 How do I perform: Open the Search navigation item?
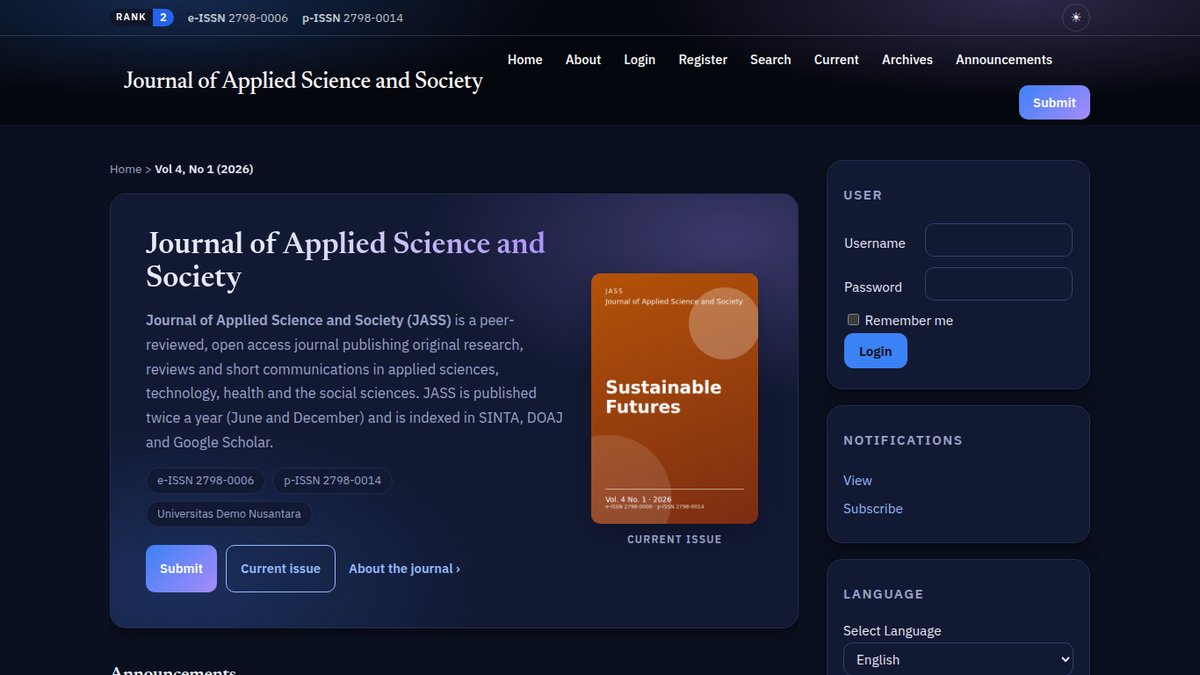pos(771,60)
